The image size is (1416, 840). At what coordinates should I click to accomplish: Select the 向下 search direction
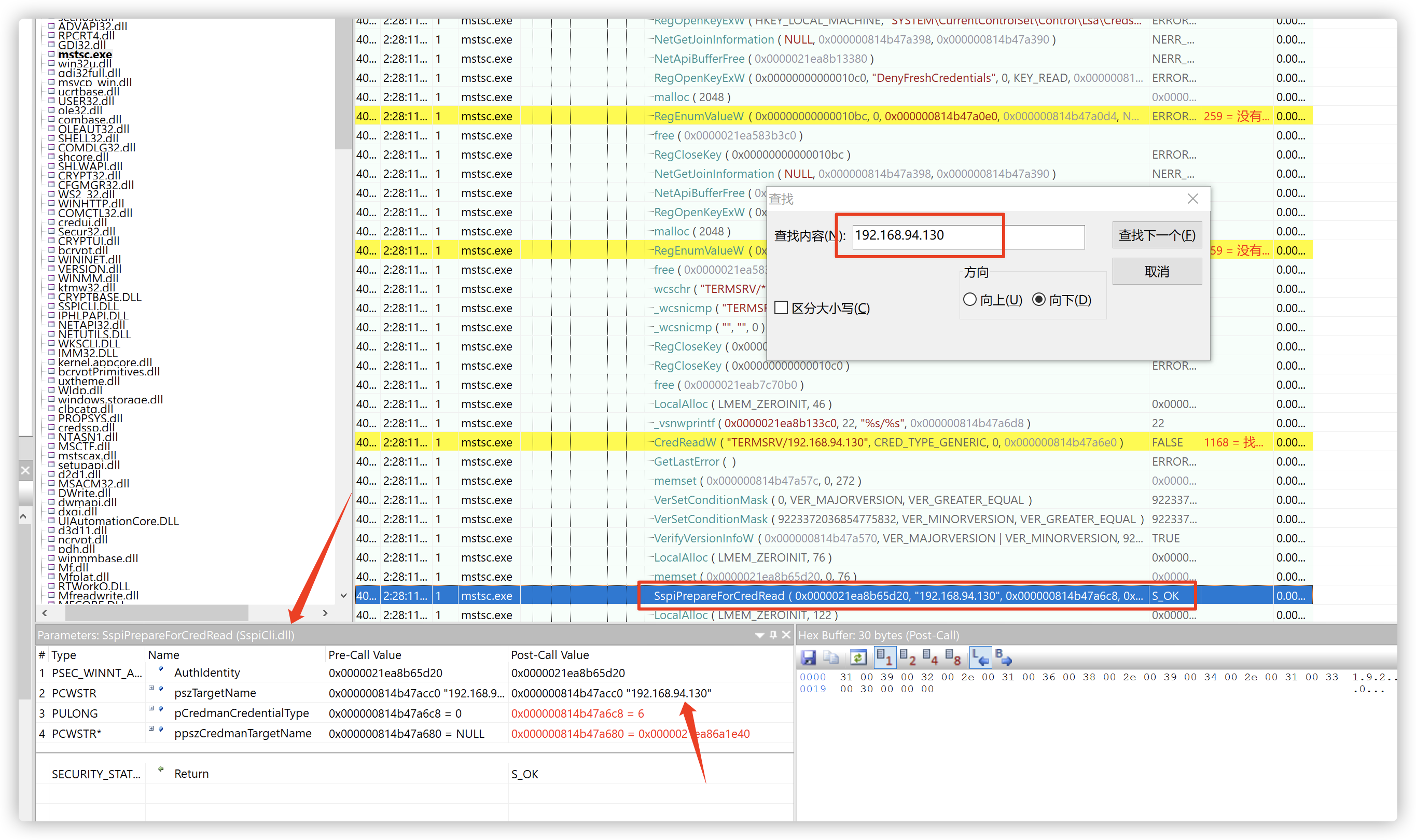(1039, 299)
